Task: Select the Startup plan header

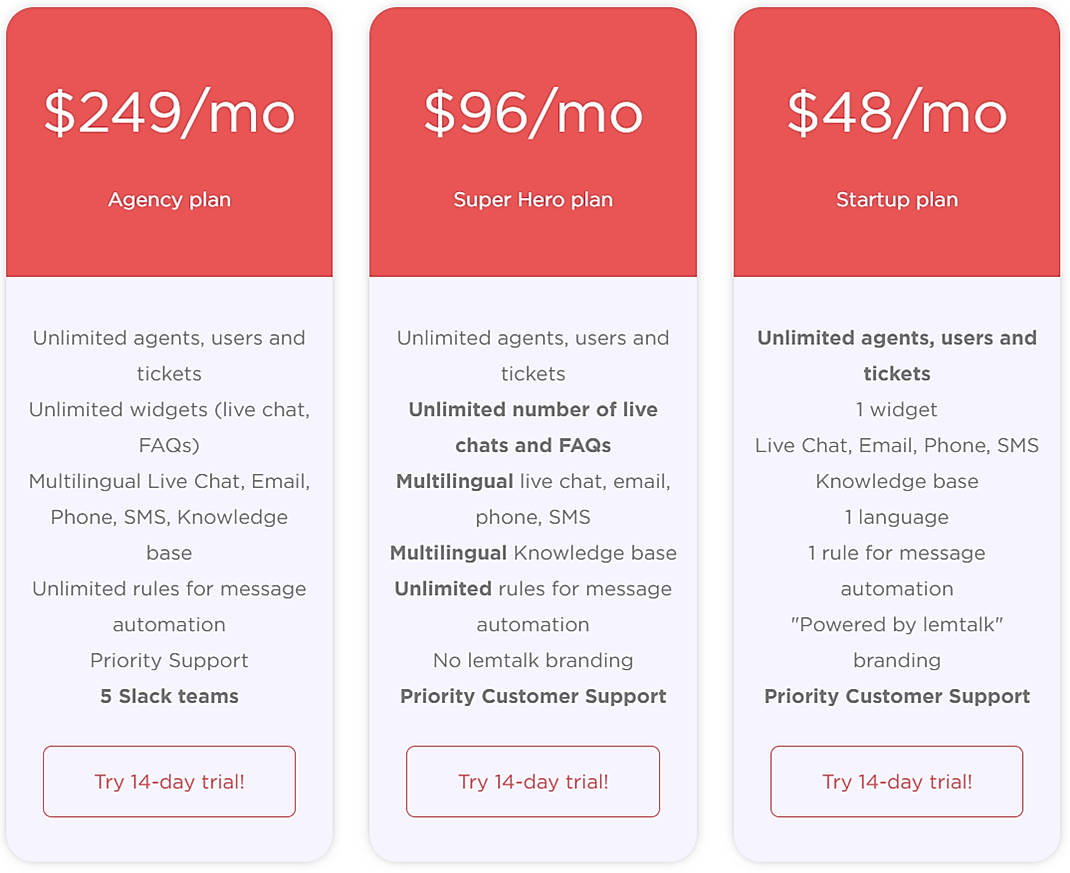Action: click(x=895, y=199)
